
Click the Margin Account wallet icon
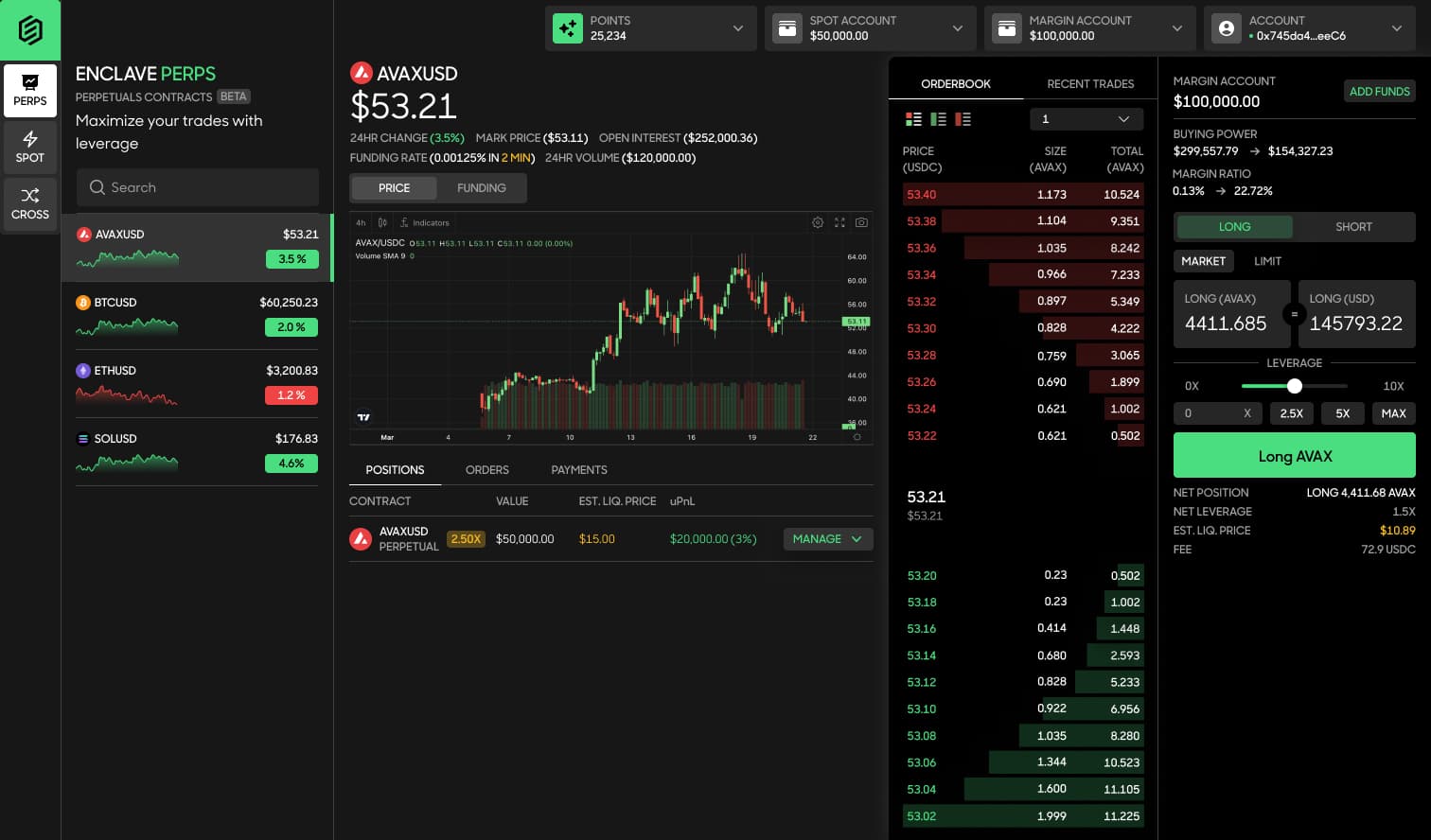coord(1007,28)
